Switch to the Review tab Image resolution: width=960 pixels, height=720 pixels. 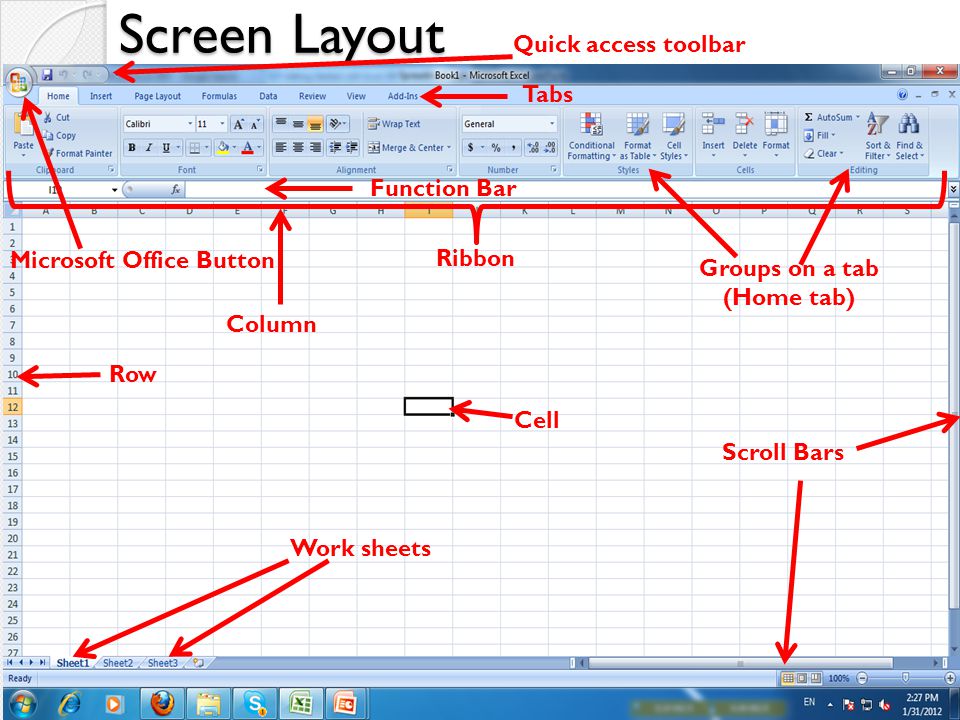pyautogui.click(x=312, y=96)
